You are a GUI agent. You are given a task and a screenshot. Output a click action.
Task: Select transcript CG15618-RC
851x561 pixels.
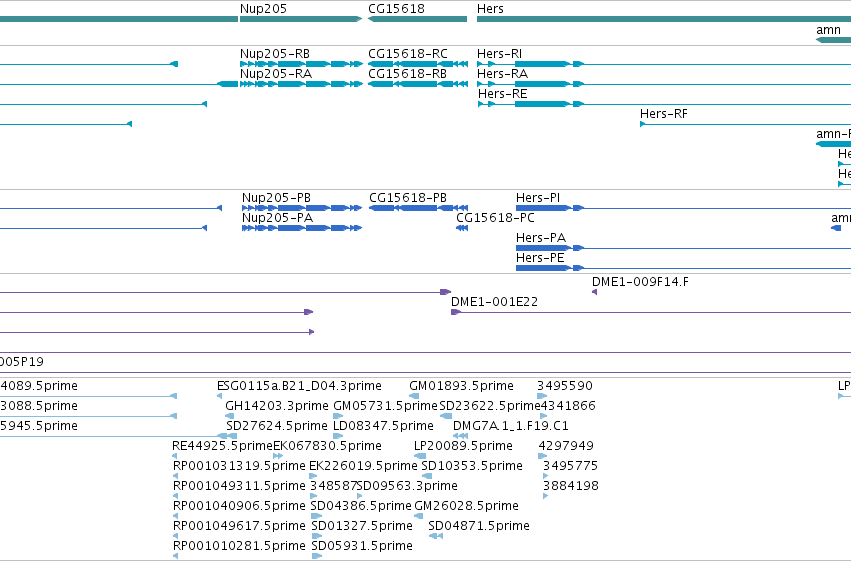(417, 64)
